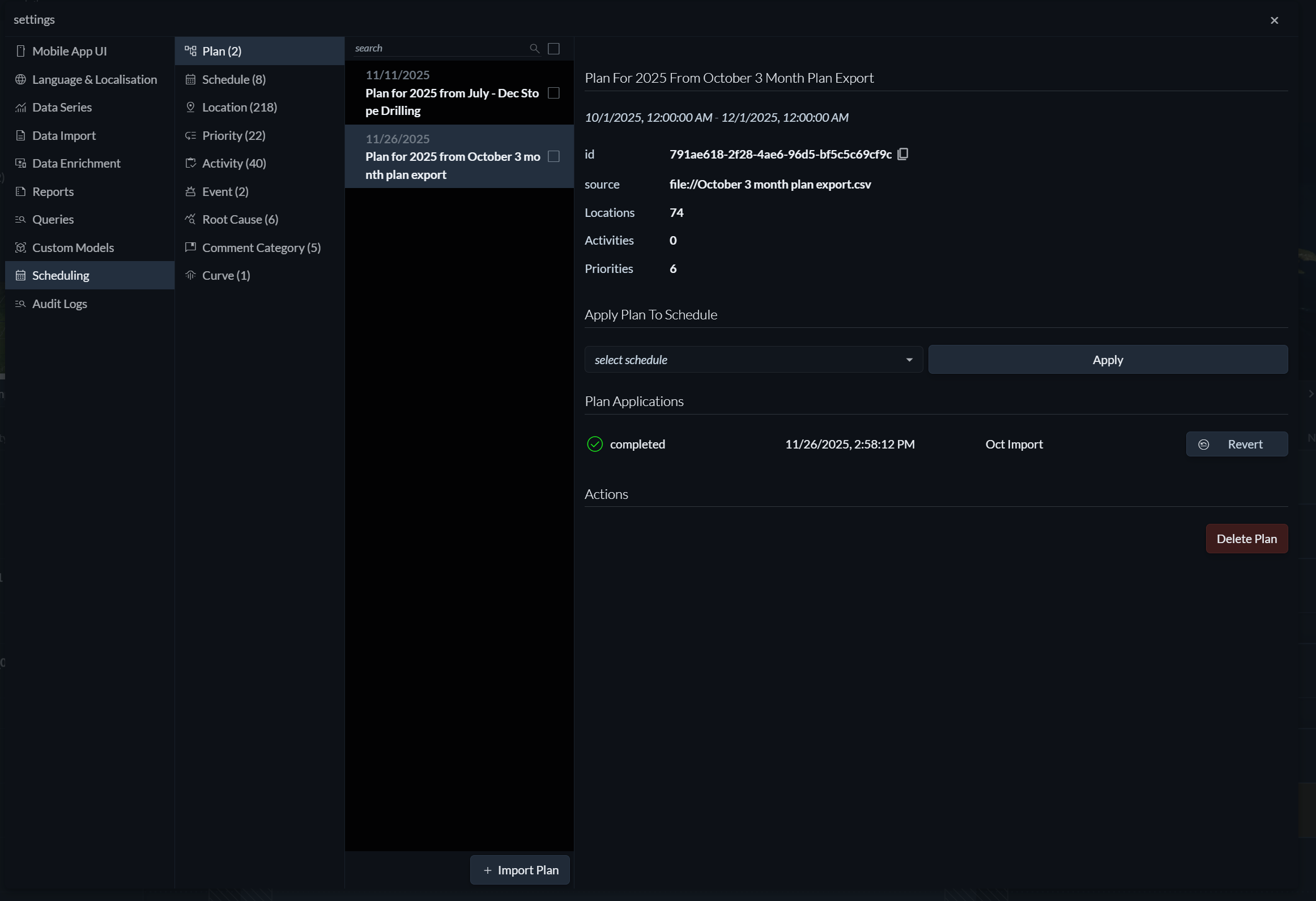Click the Schedule calendar icon
The height and width of the screenshot is (901, 1316).
coord(191,79)
